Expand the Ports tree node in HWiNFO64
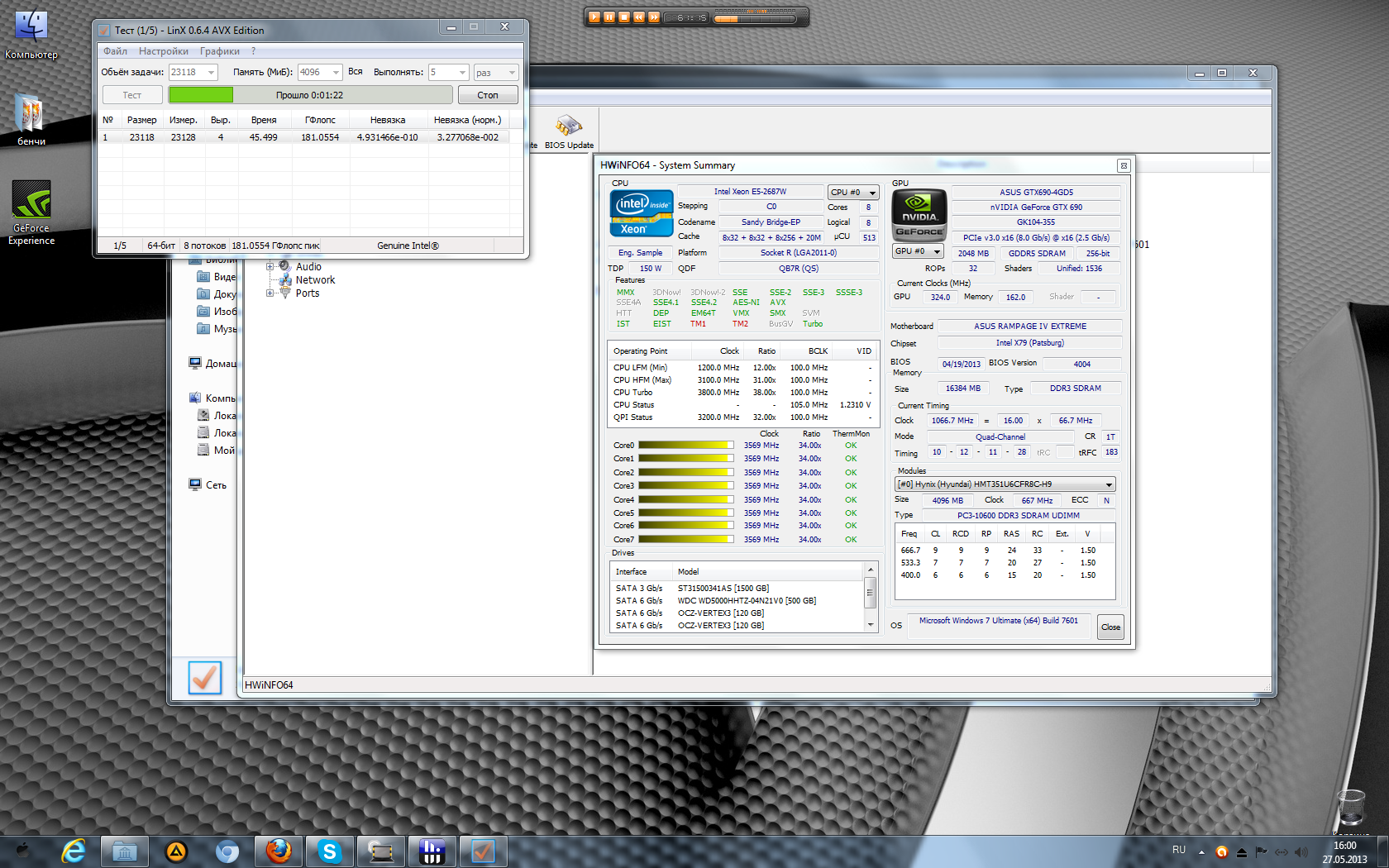This screenshot has height=868, width=1389. 270,293
